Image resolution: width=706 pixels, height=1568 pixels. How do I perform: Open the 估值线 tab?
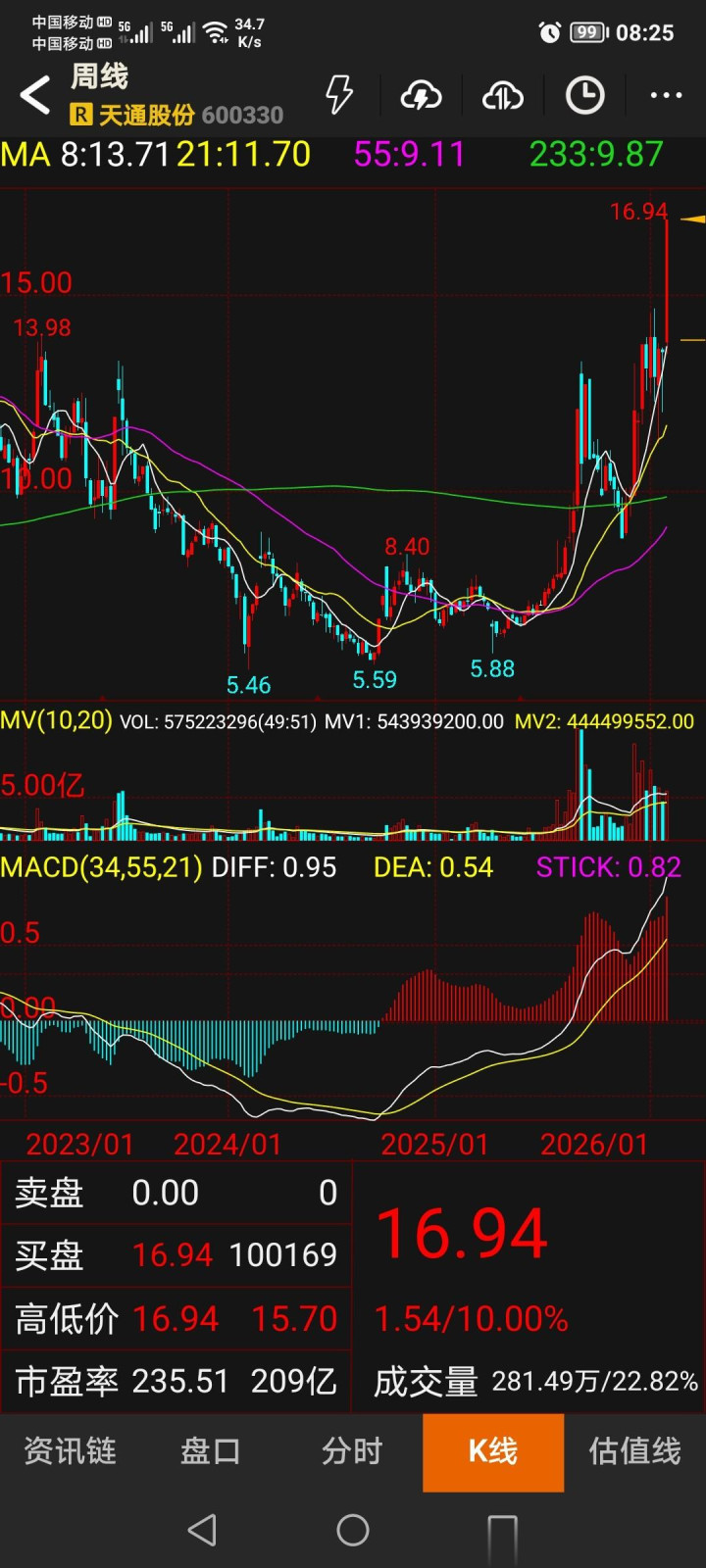634,1451
